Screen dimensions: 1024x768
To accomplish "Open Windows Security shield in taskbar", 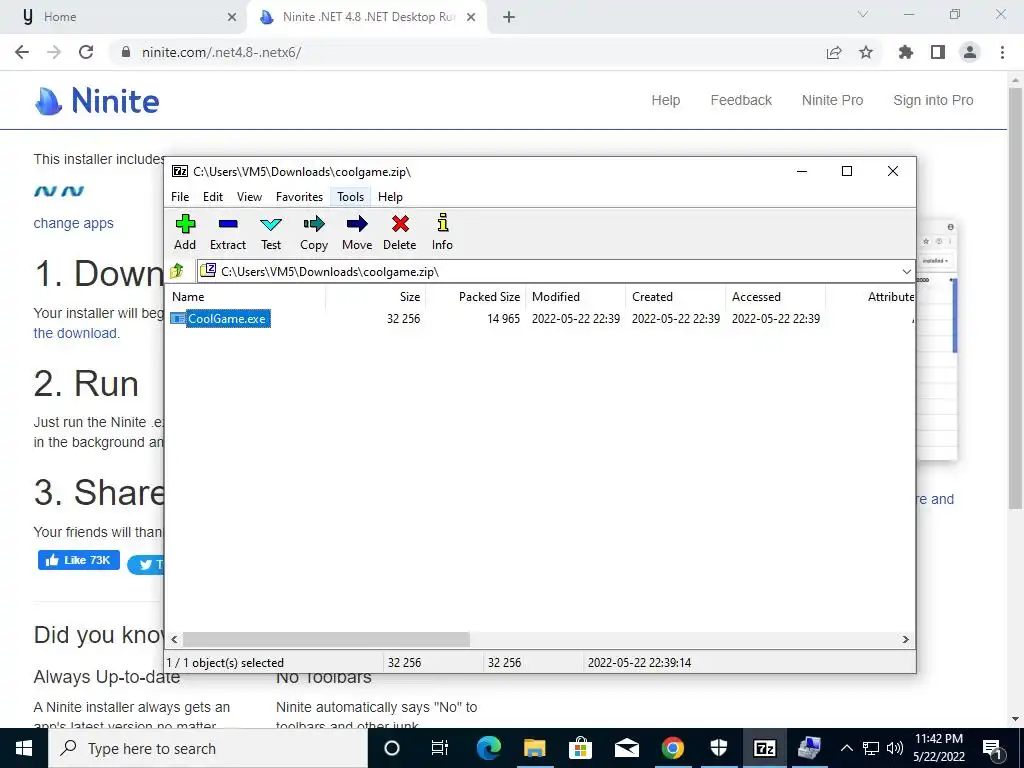I will click(718, 748).
